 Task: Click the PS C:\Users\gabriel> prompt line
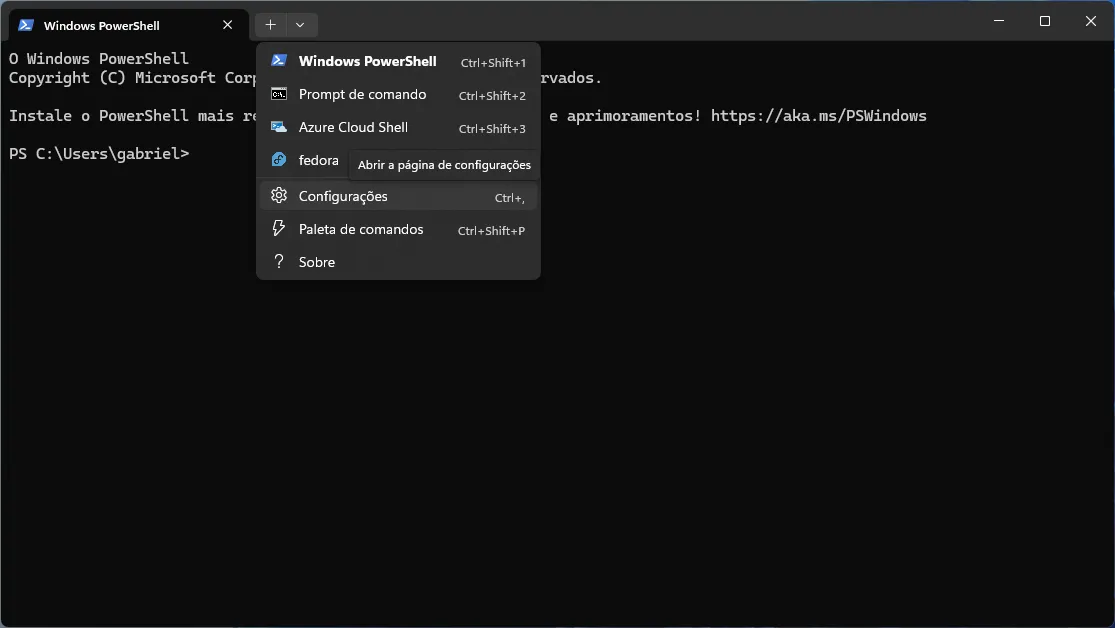tap(99, 153)
